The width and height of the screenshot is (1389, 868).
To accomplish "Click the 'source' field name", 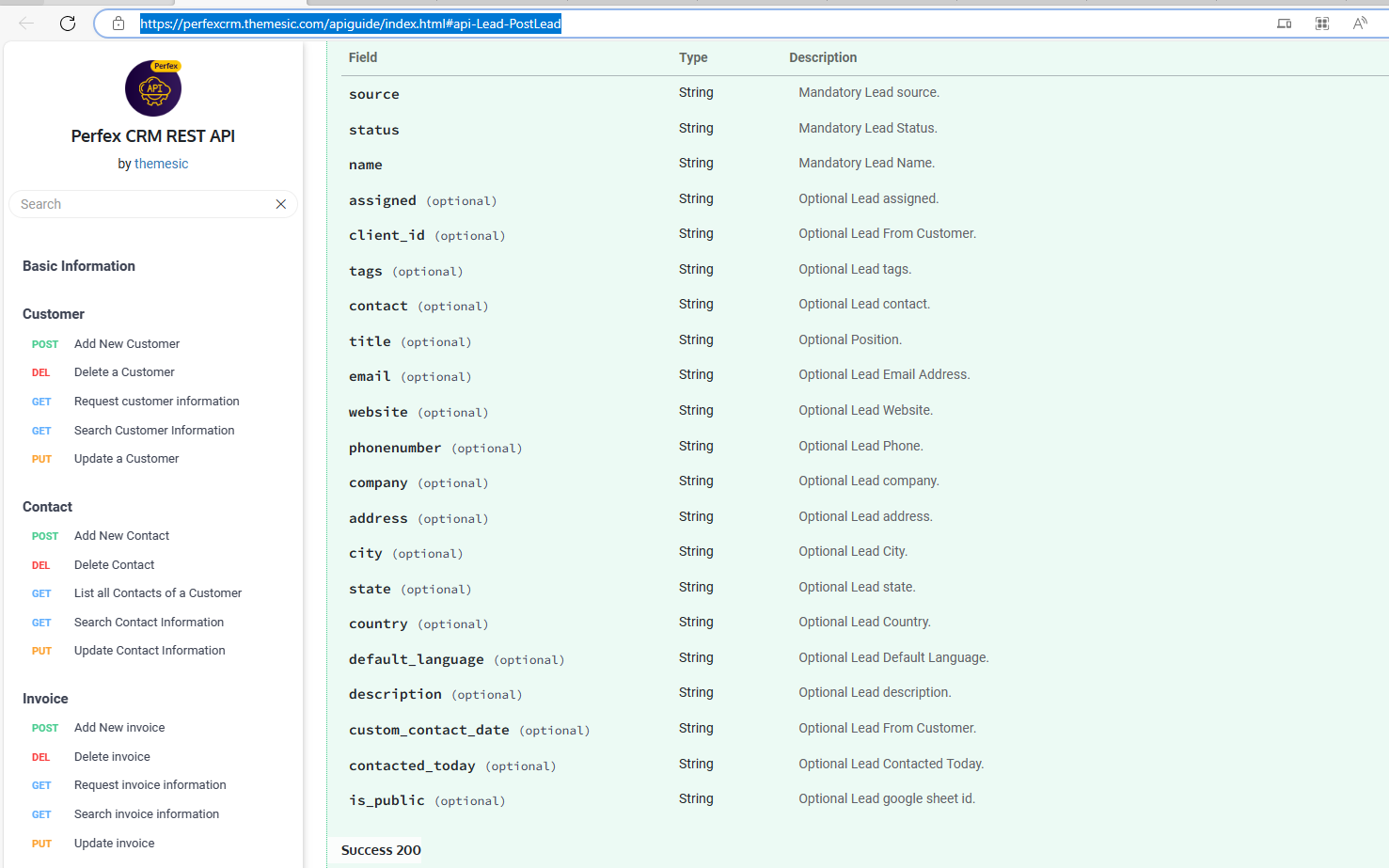I will coord(374,94).
